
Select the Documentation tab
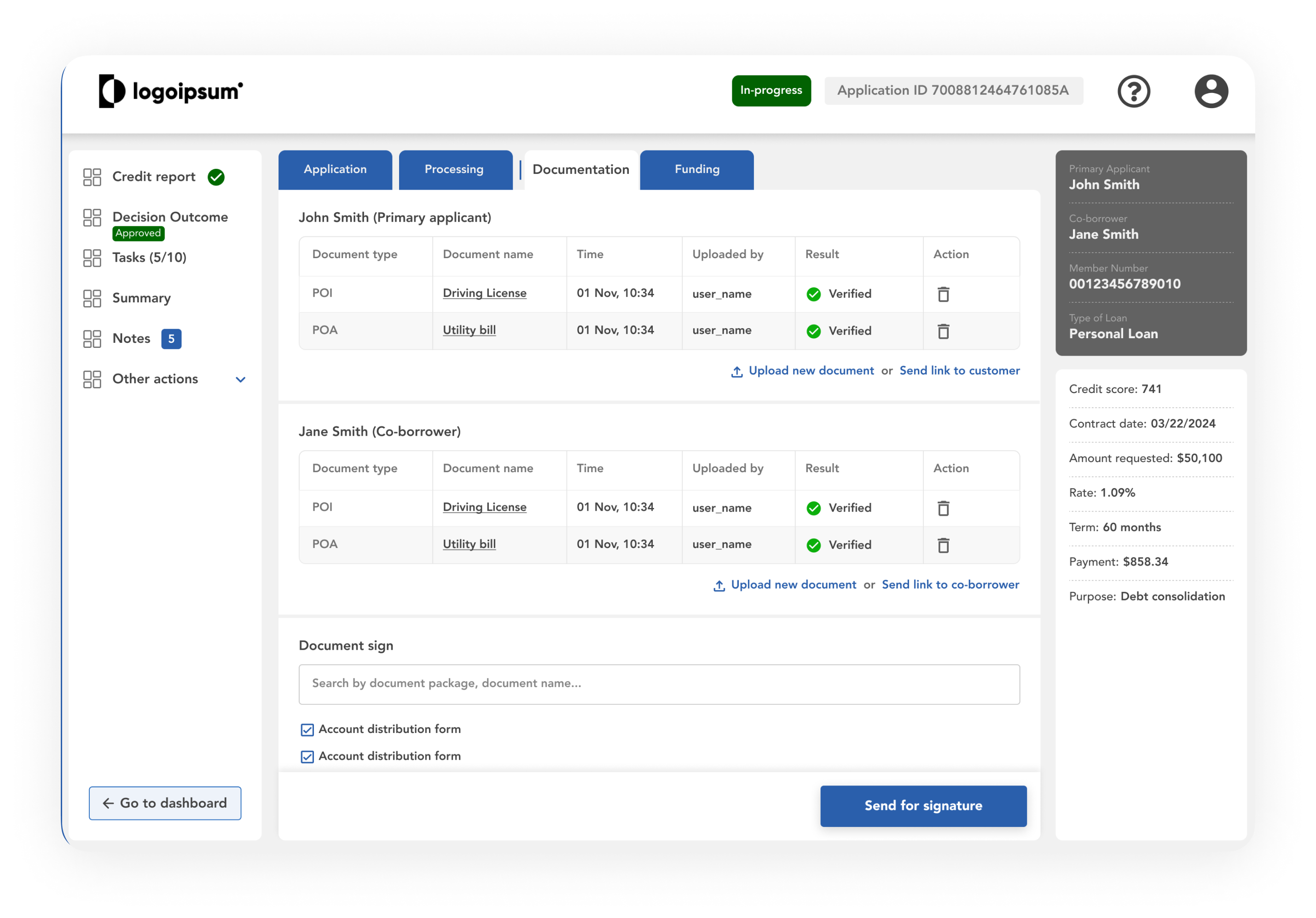pyautogui.click(x=580, y=170)
